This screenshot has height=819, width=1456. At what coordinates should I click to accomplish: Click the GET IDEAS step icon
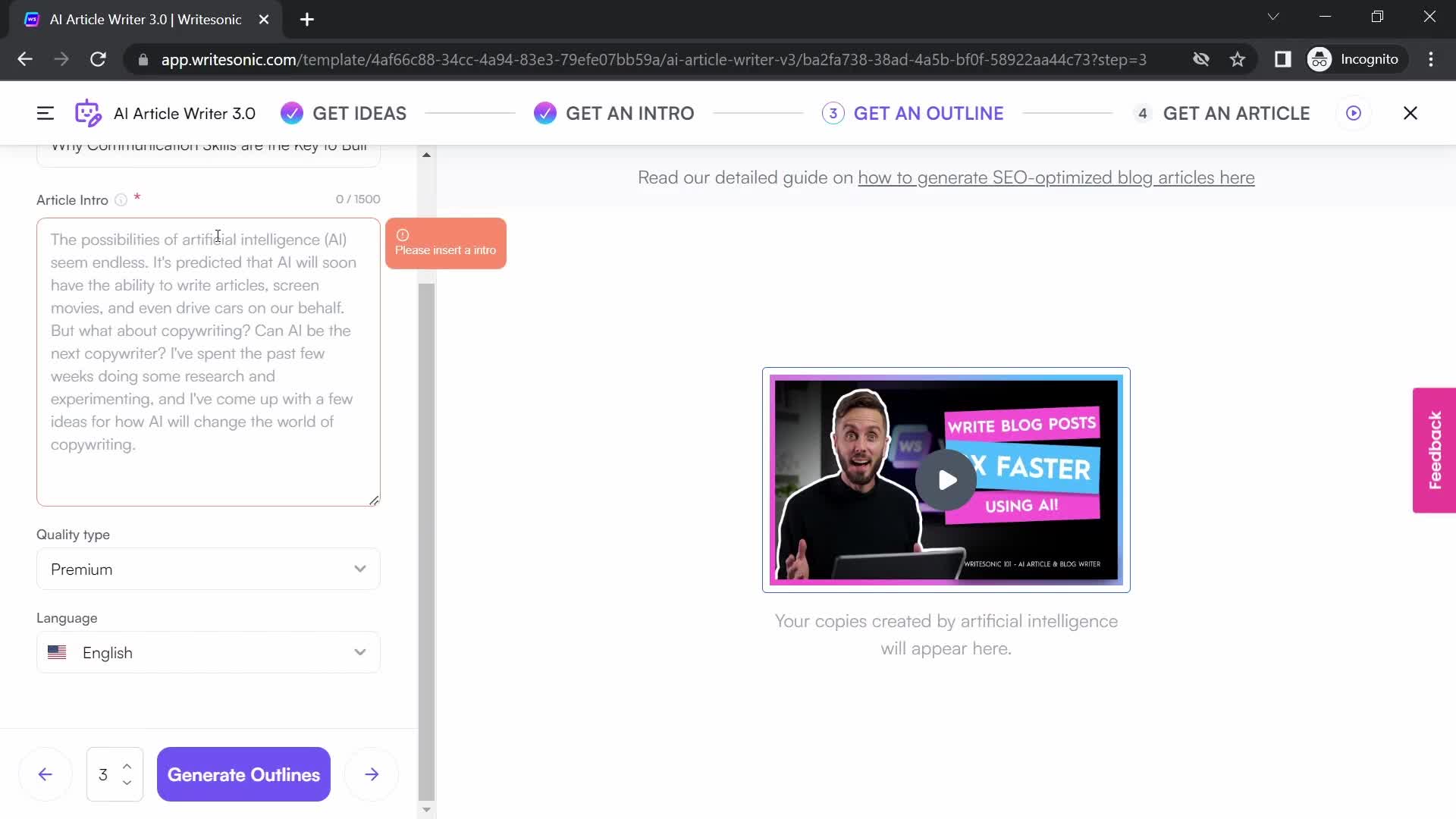[x=291, y=113]
